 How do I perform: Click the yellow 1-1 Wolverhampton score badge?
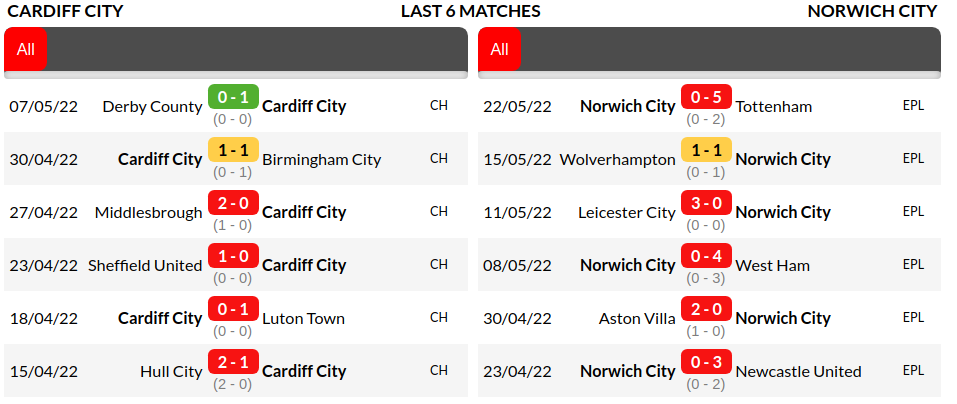click(706, 151)
